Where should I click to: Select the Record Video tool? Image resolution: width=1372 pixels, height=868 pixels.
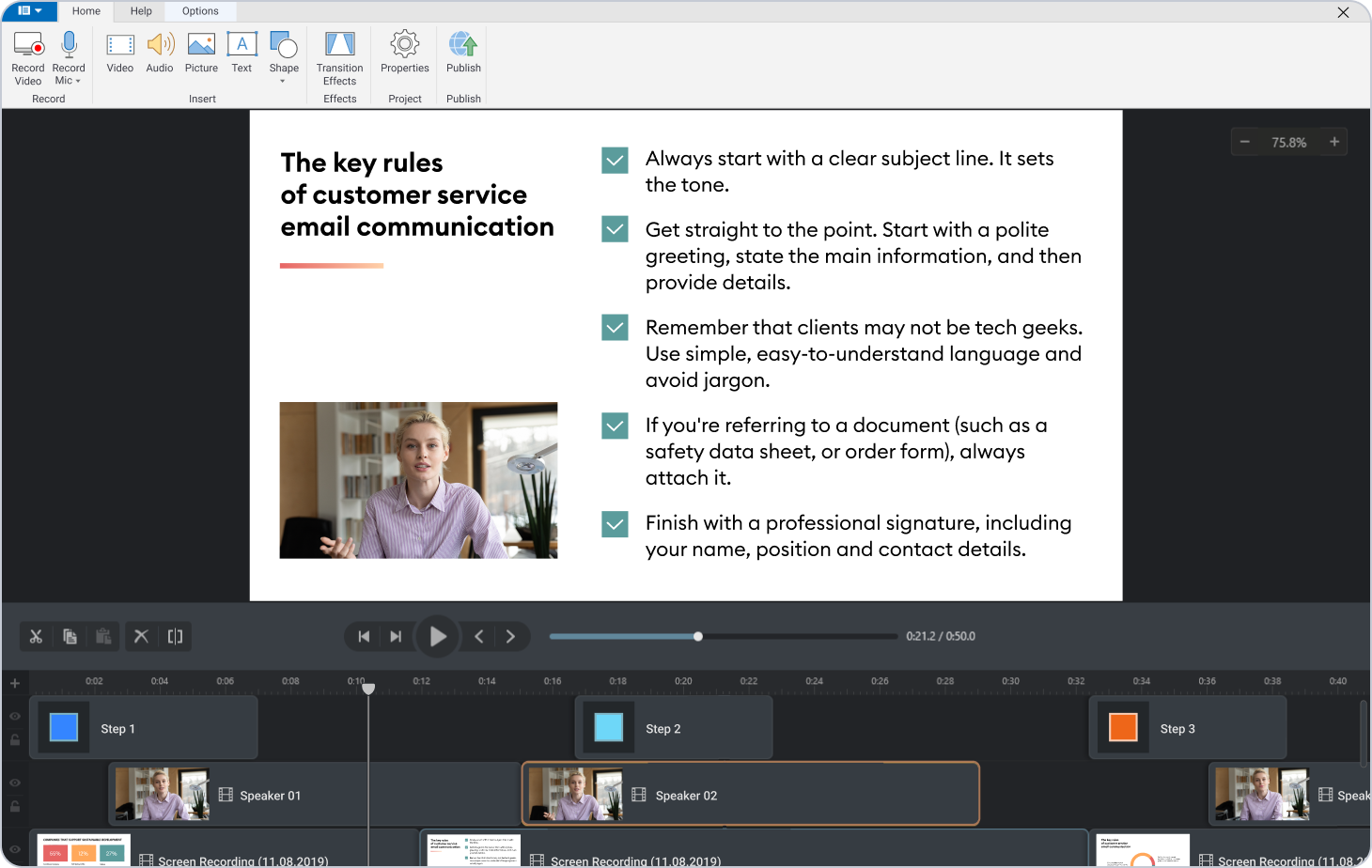(27, 54)
